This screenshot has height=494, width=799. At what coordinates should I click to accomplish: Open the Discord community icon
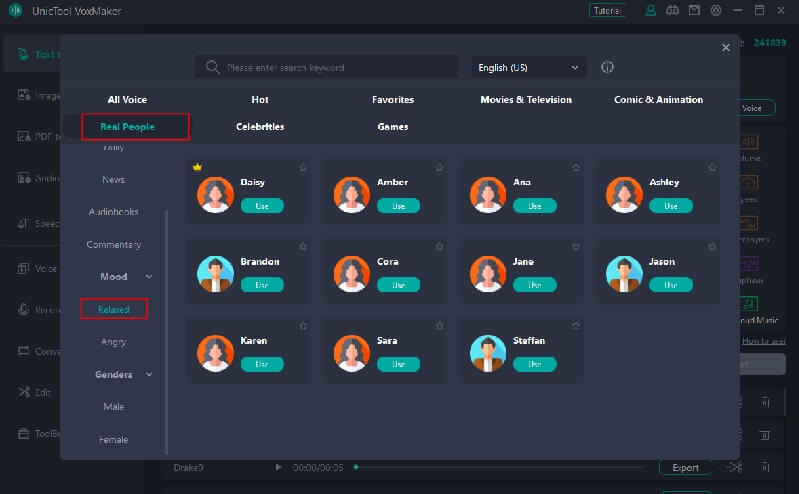click(x=672, y=10)
